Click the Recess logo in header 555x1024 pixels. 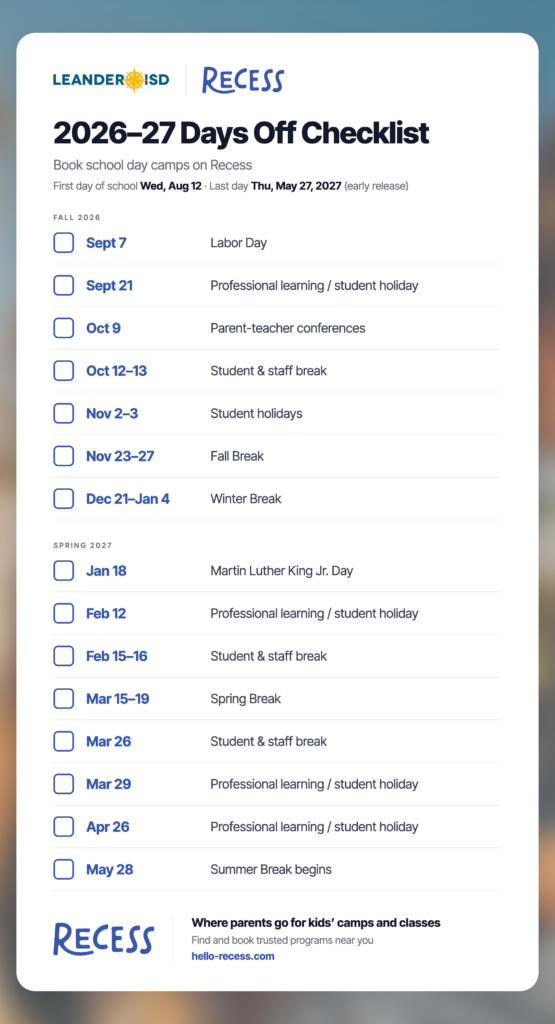pos(243,80)
